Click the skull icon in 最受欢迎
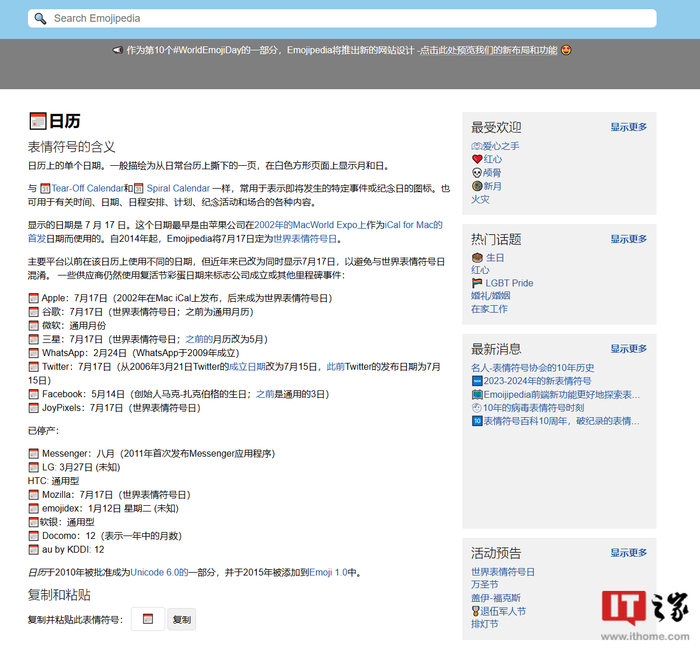The width and height of the screenshot is (700, 651). pyautogui.click(x=477, y=172)
